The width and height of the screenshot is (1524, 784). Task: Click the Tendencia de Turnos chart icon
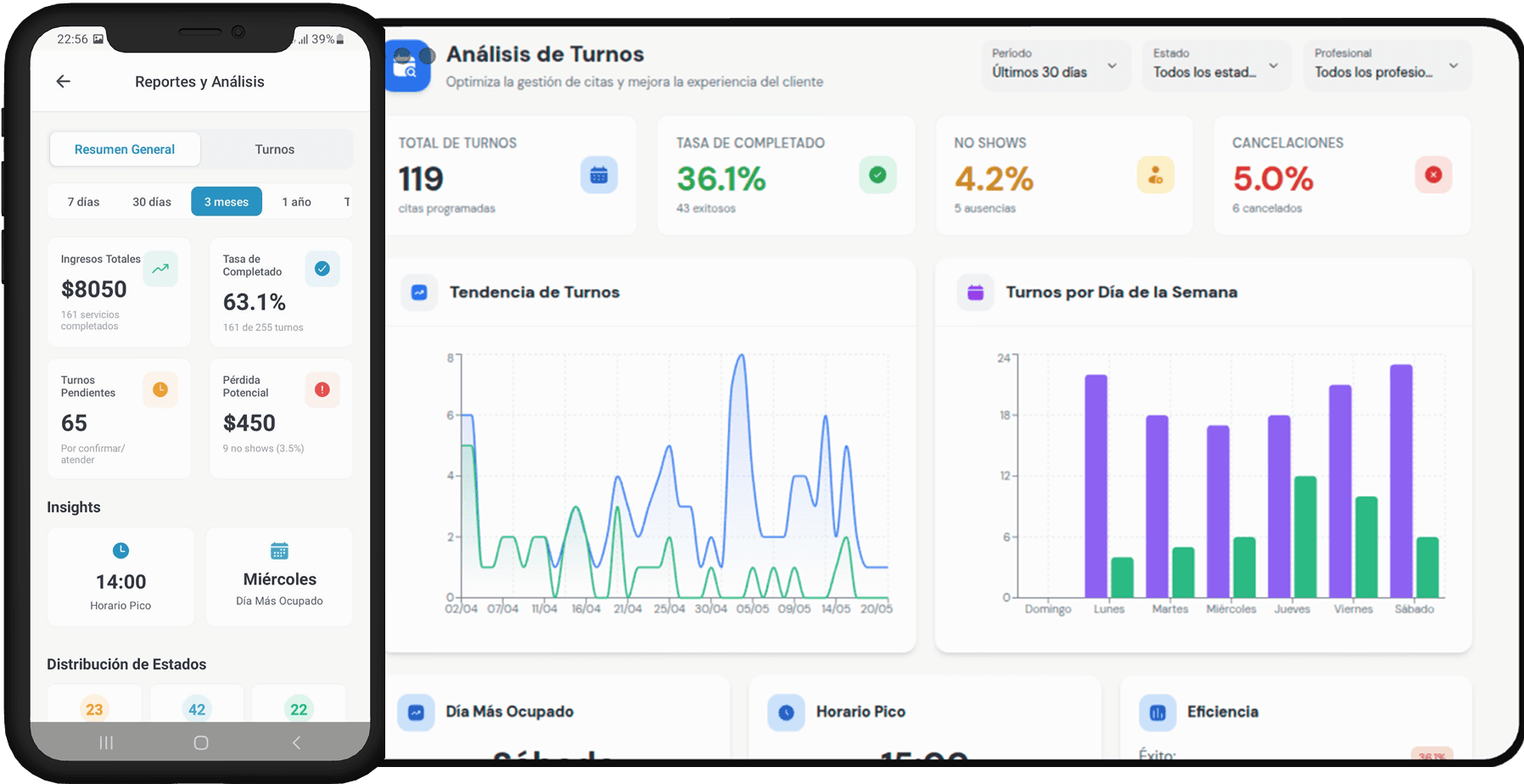[419, 293]
